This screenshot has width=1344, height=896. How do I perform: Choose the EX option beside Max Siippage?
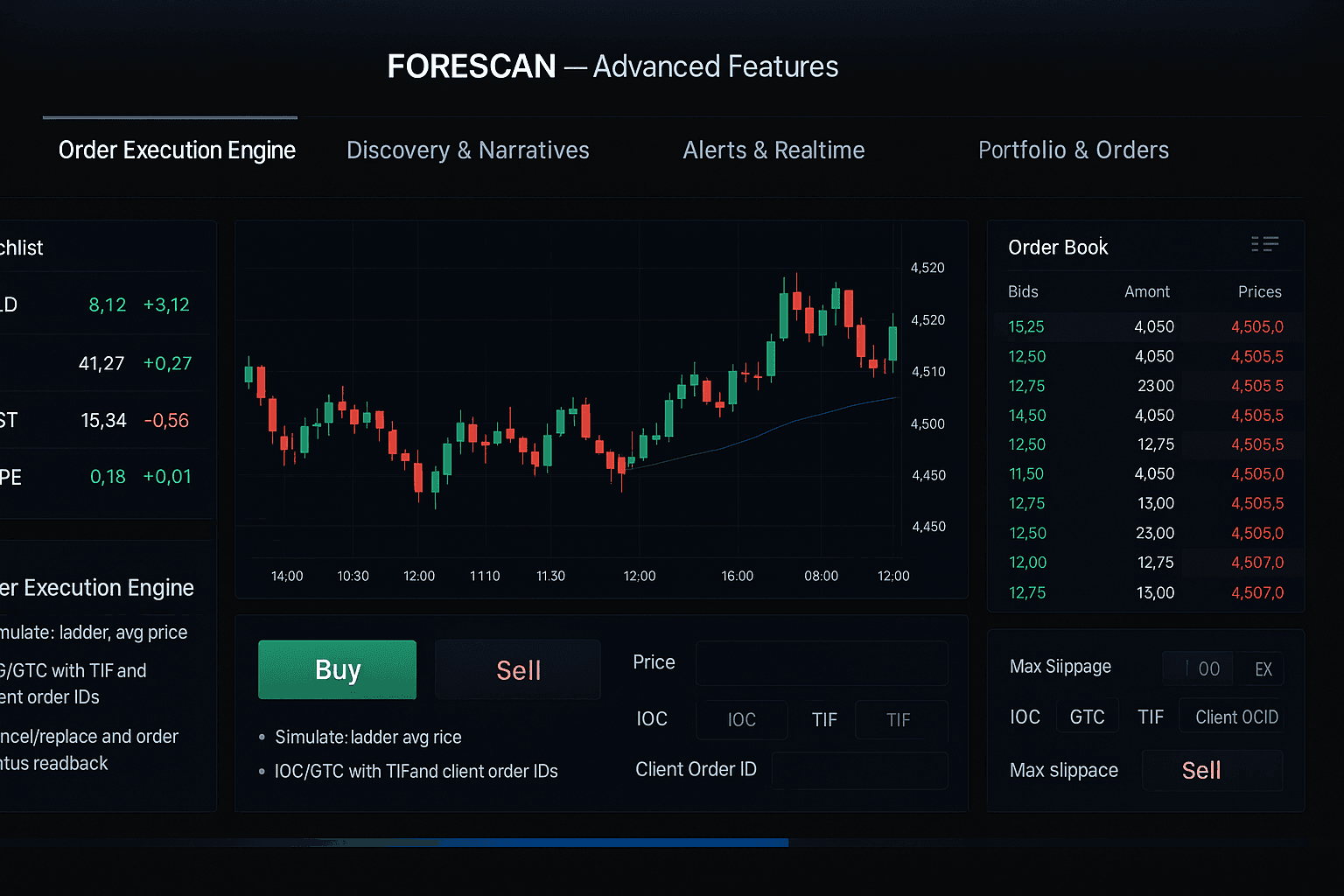1263,668
